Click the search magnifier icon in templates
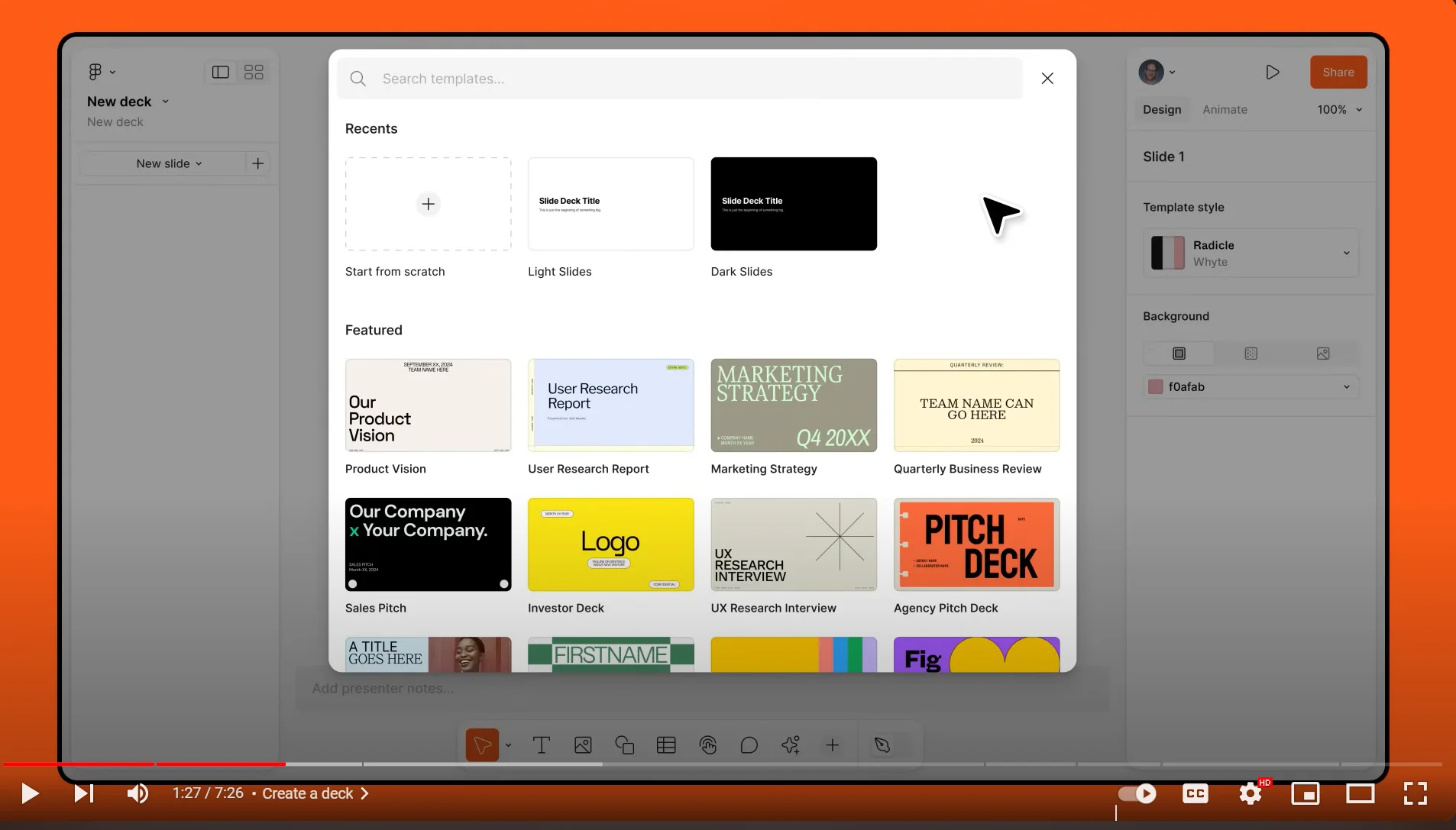Screen dimensions: 1456x830 (358, 79)
